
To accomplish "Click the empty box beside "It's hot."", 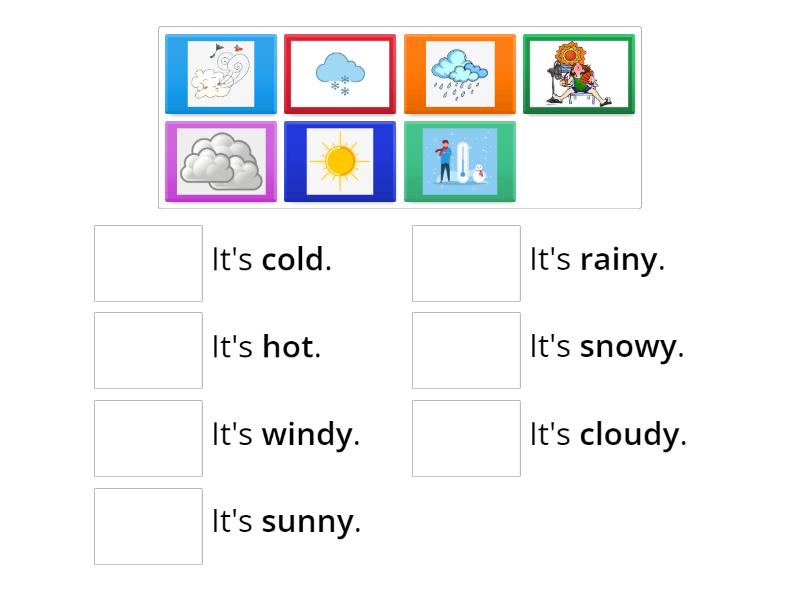I will click(x=148, y=350).
